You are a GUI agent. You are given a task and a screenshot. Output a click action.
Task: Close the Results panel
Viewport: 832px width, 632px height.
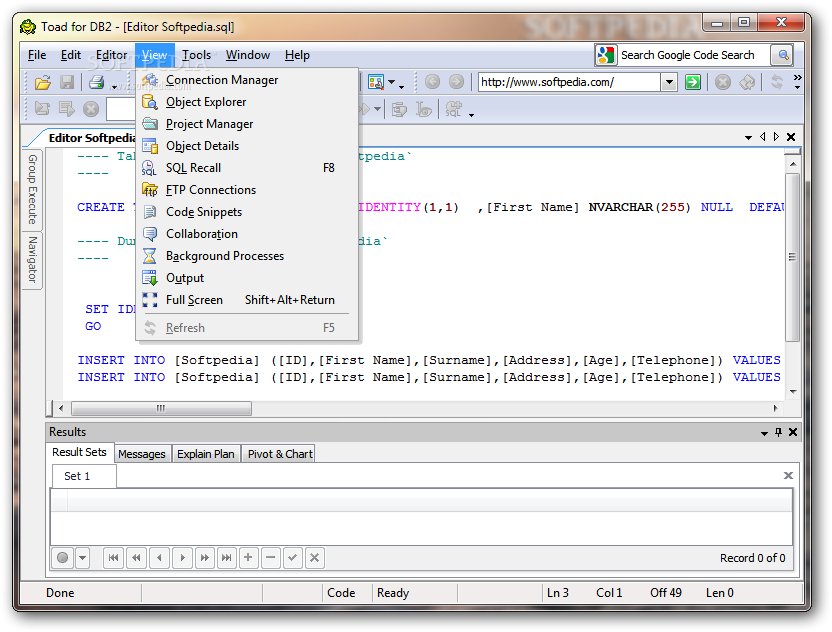793,432
